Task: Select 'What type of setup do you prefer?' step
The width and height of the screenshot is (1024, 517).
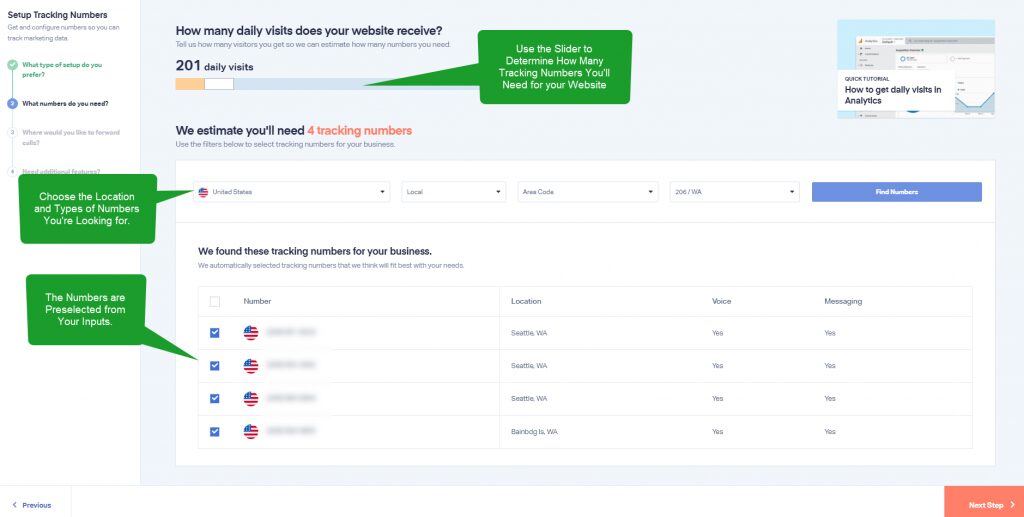Action: (x=62, y=70)
